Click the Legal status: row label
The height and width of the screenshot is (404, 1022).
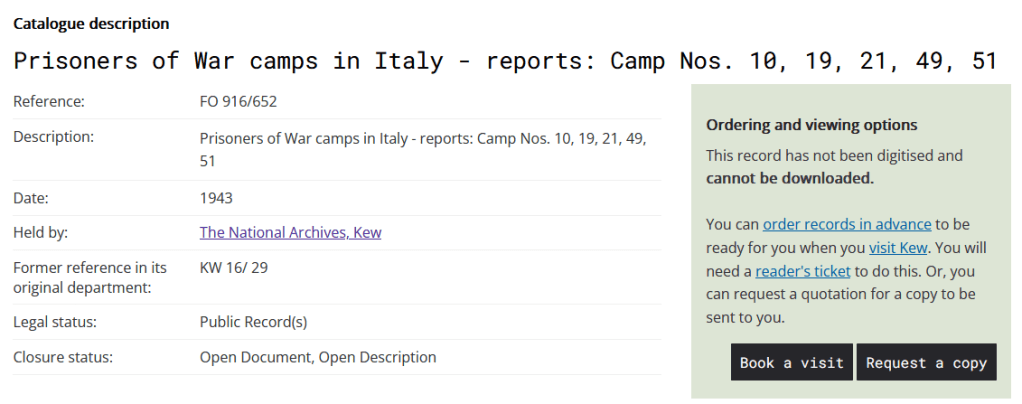coord(57,322)
